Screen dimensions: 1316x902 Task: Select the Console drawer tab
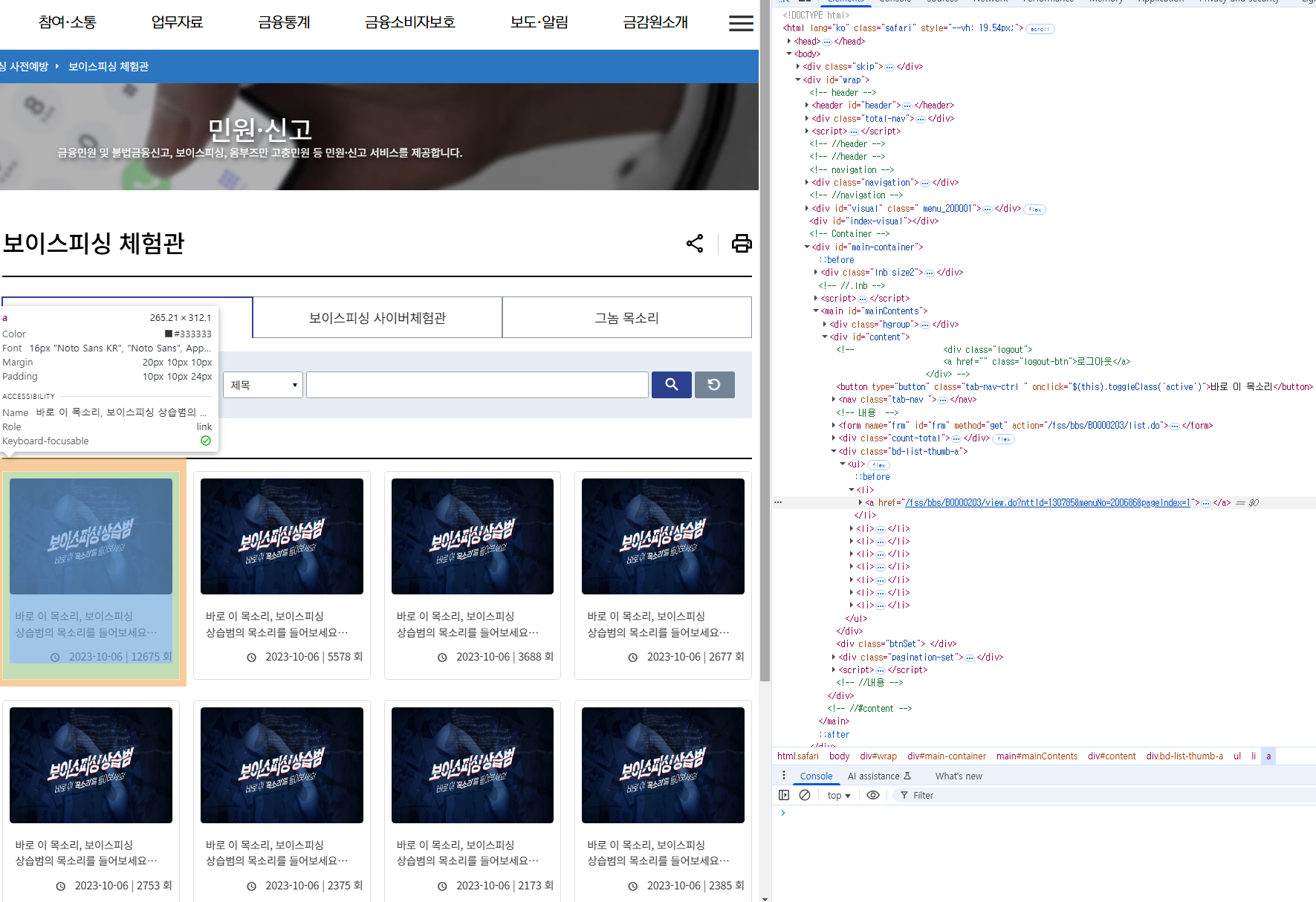816,776
